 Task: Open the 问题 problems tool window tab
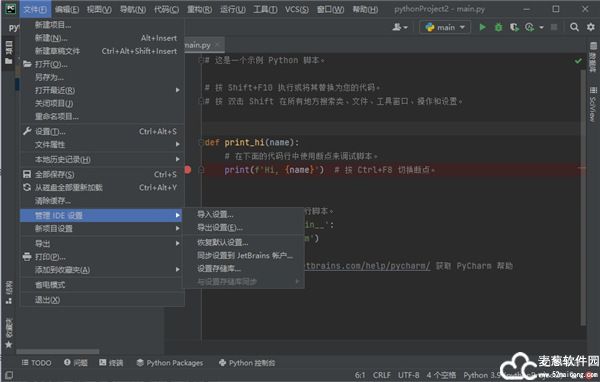pyautogui.click(x=76, y=363)
